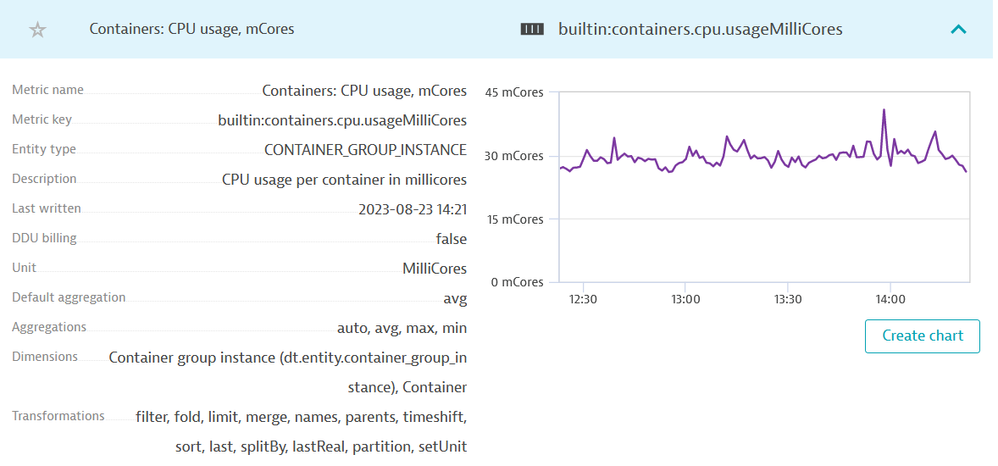Click the Aggregations list auto, avg, max, min
Viewport: 998px width, 466px height.
click(x=402, y=328)
